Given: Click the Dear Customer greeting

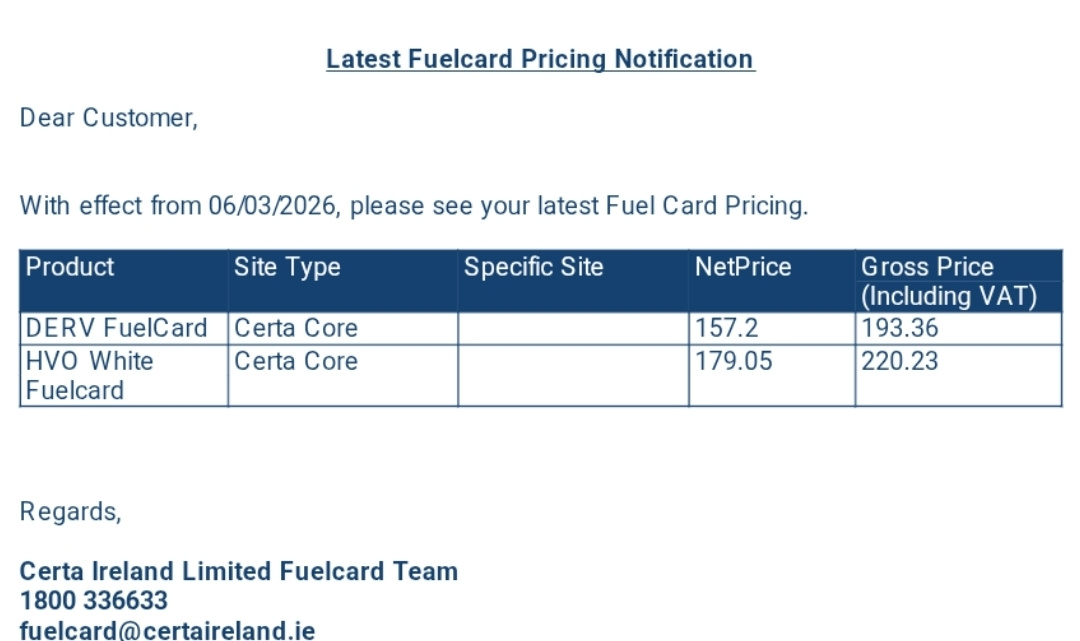Looking at the screenshot, I should pos(109,118).
